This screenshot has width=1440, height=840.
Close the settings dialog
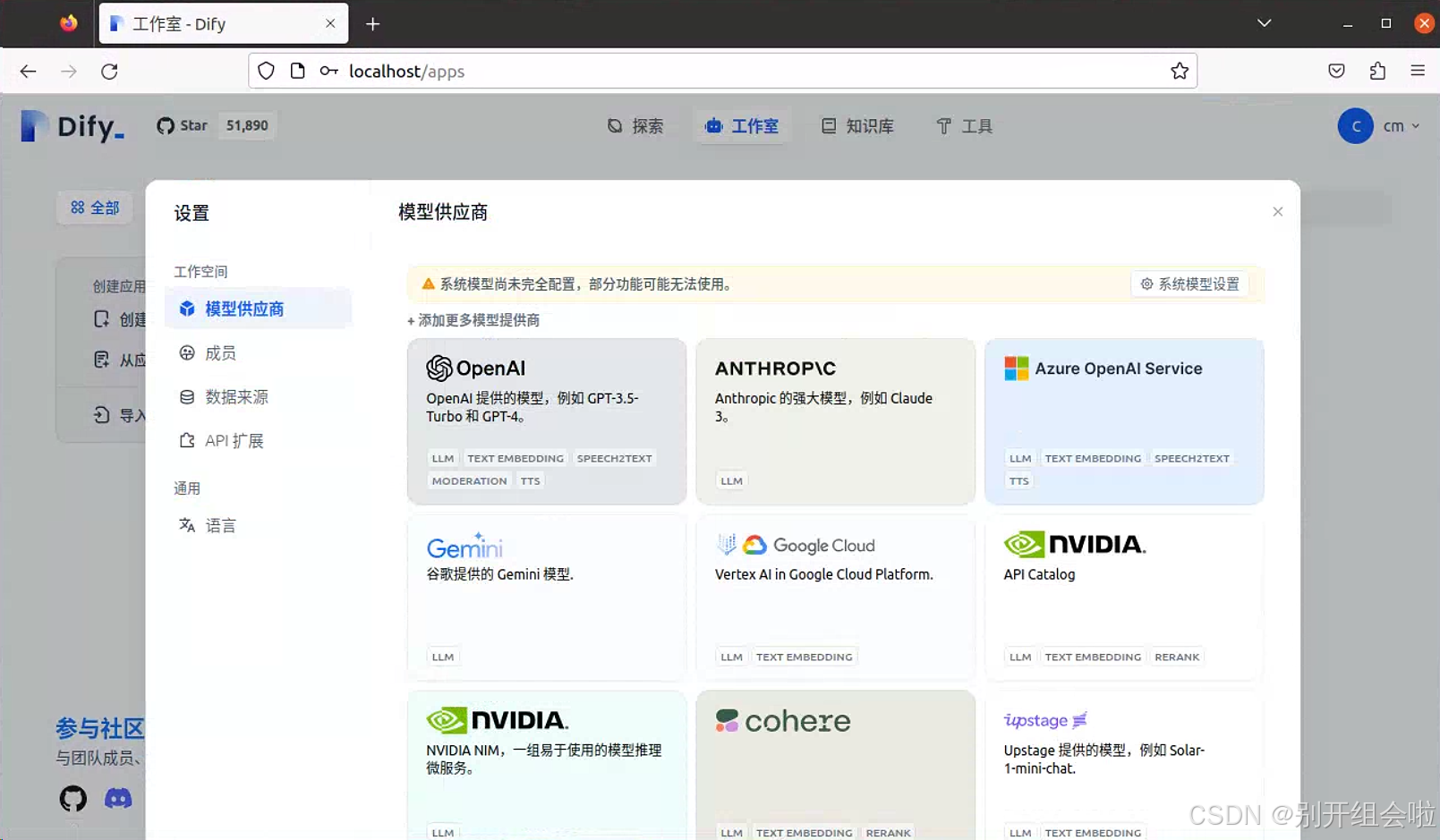tap(1278, 211)
